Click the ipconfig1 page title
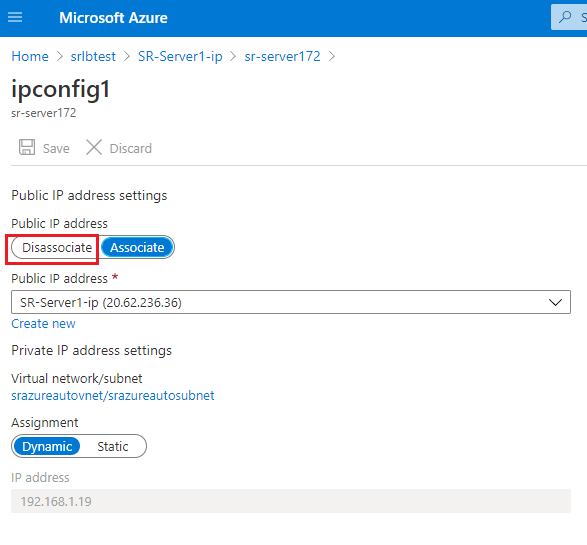587x545 pixels. click(x=61, y=90)
